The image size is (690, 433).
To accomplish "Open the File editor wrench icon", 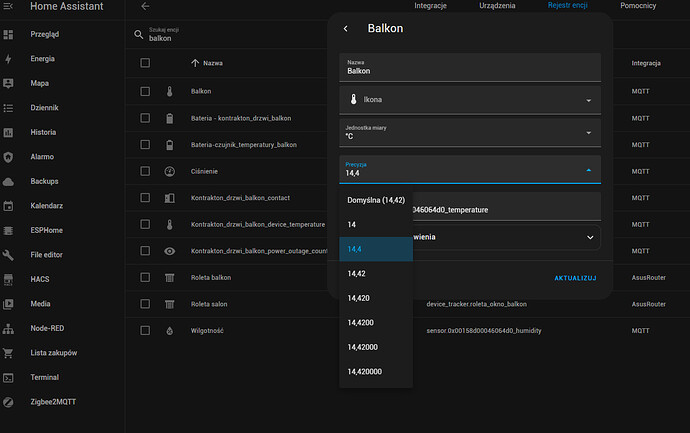I will point(8,255).
